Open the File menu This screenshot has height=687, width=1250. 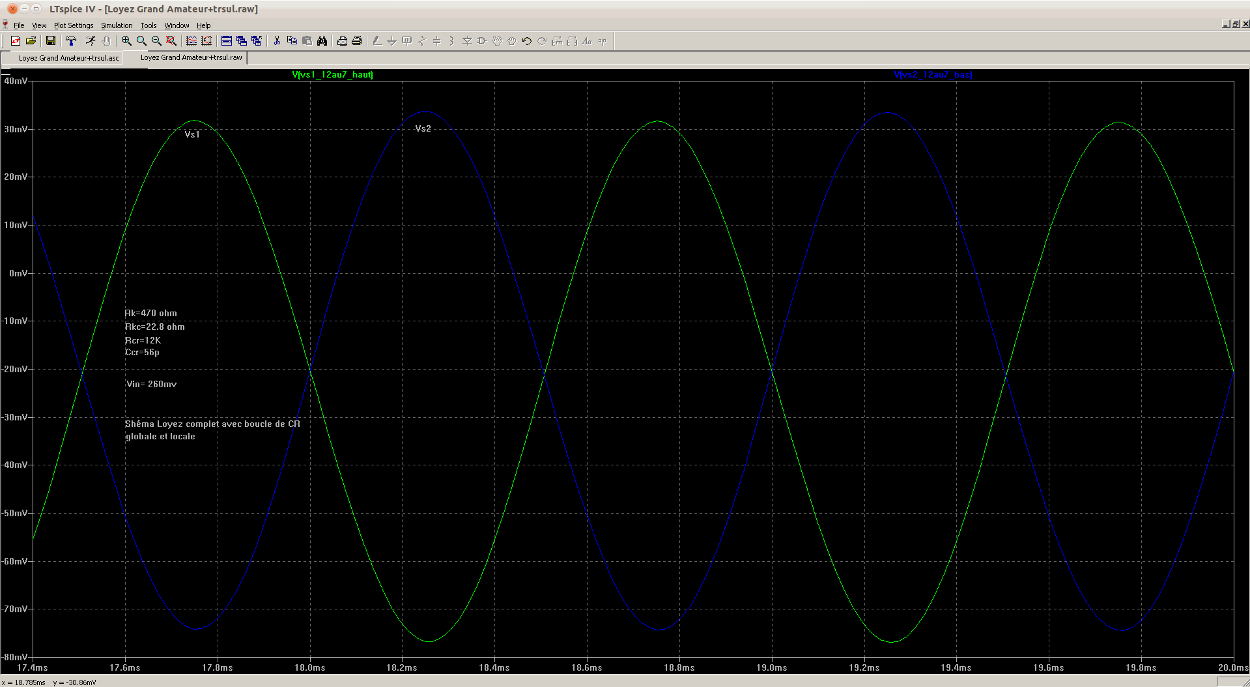(18, 25)
